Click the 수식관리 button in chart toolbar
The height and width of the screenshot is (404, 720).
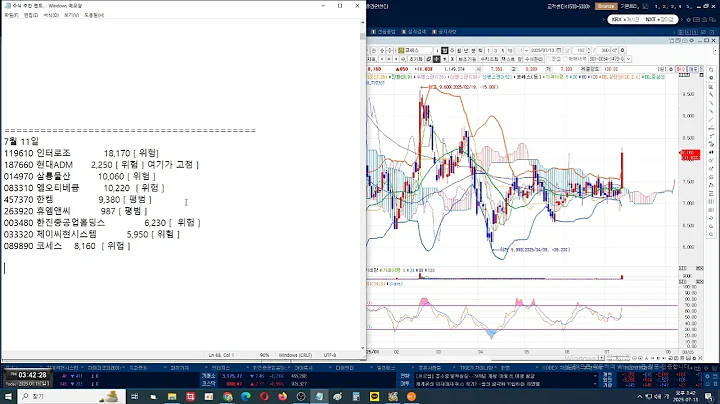(x=534, y=59)
